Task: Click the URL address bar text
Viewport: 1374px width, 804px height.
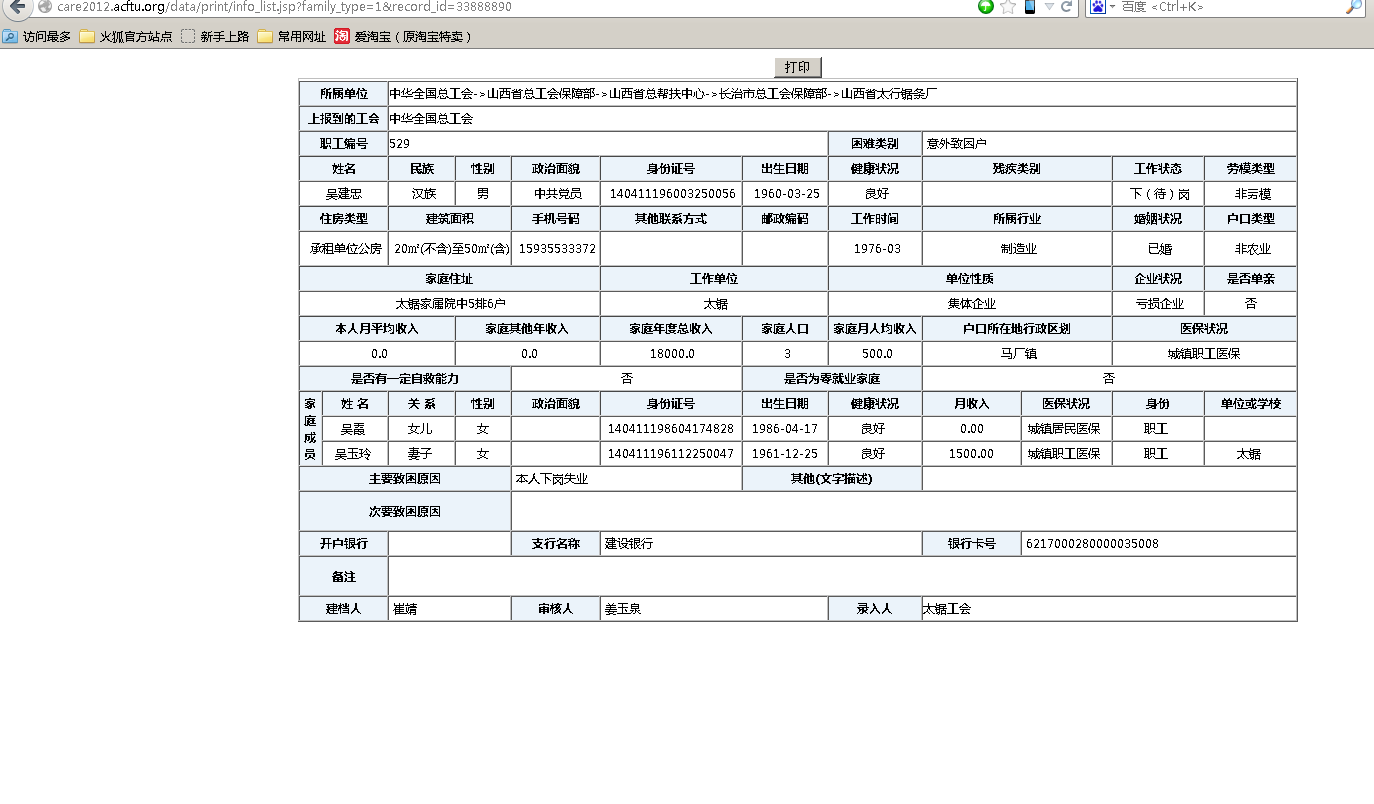Action: click(x=284, y=6)
